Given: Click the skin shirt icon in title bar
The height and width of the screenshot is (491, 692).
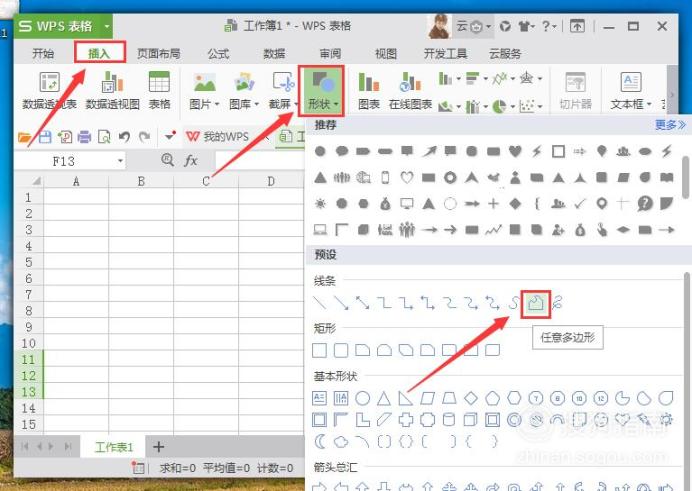Looking at the screenshot, I should click(x=526, y=26).
